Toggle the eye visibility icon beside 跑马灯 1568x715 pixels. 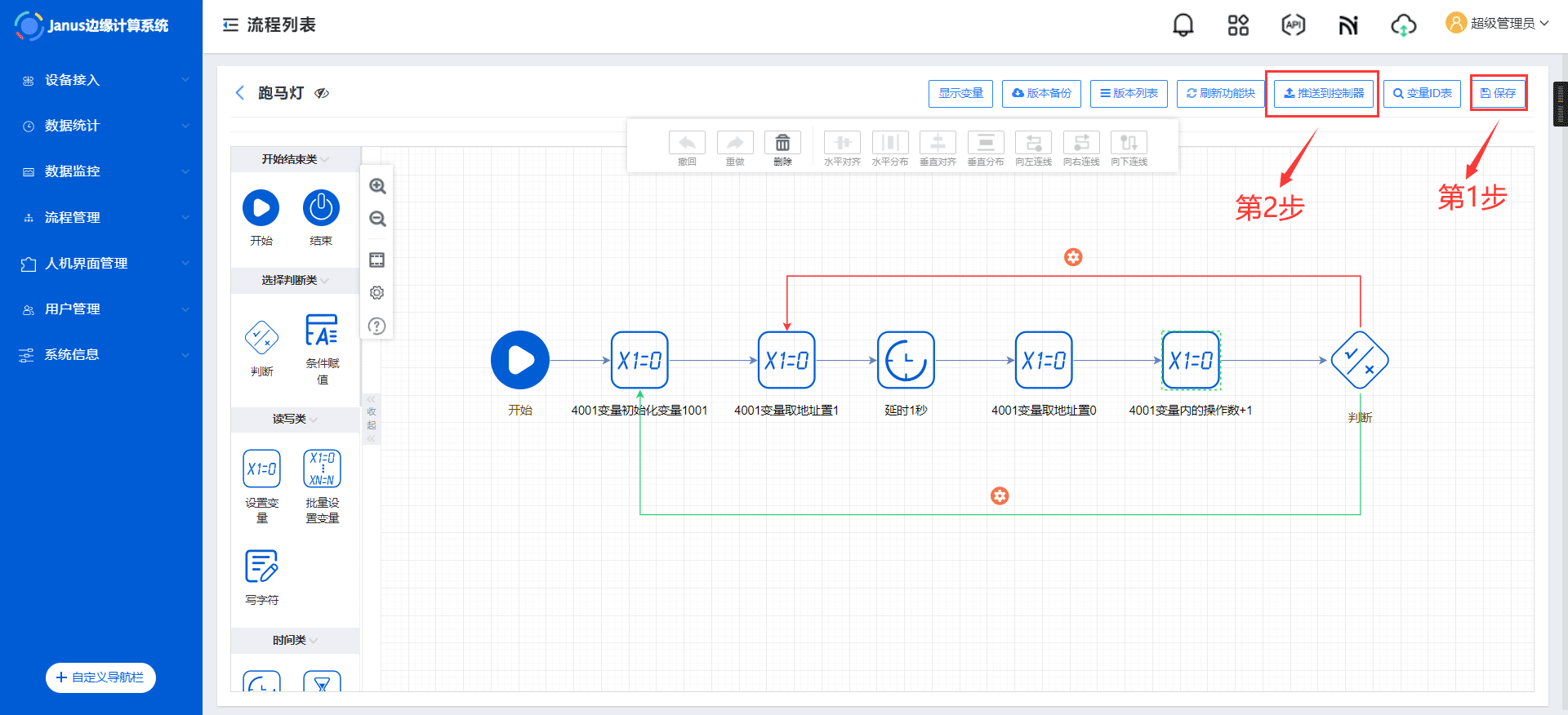coord(323,93)
